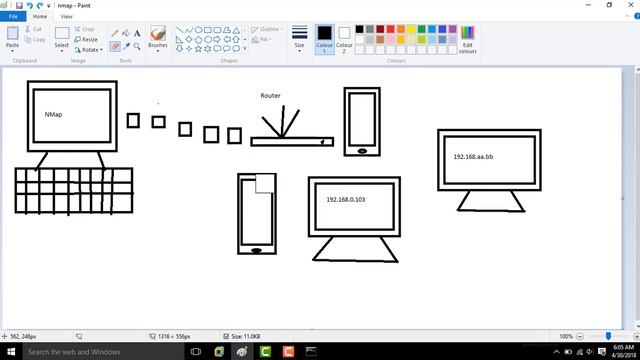
Task: Open the Size thickness dropdown
Action: click(299, 40)
